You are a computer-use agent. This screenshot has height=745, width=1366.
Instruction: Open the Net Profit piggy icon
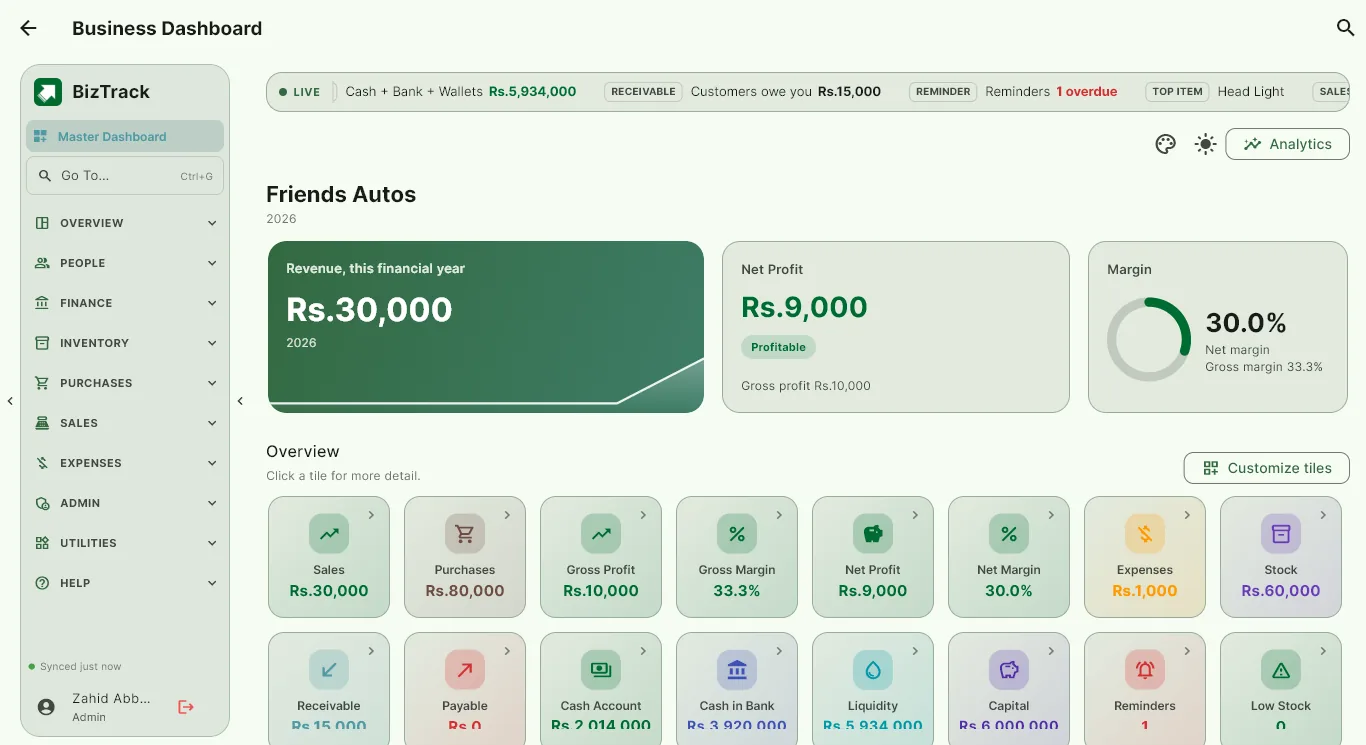(x=873, y=534)
